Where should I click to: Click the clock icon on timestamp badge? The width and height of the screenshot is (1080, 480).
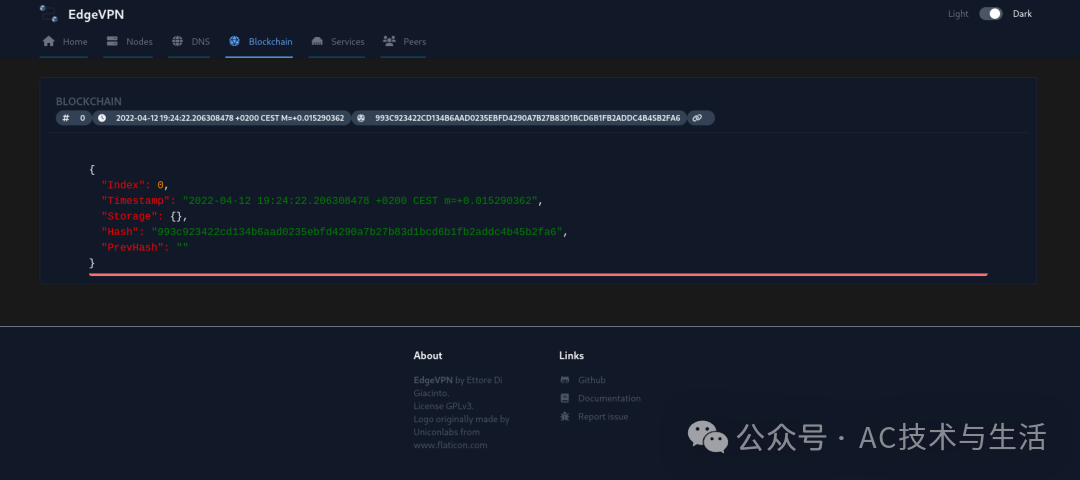pos(102,118)
